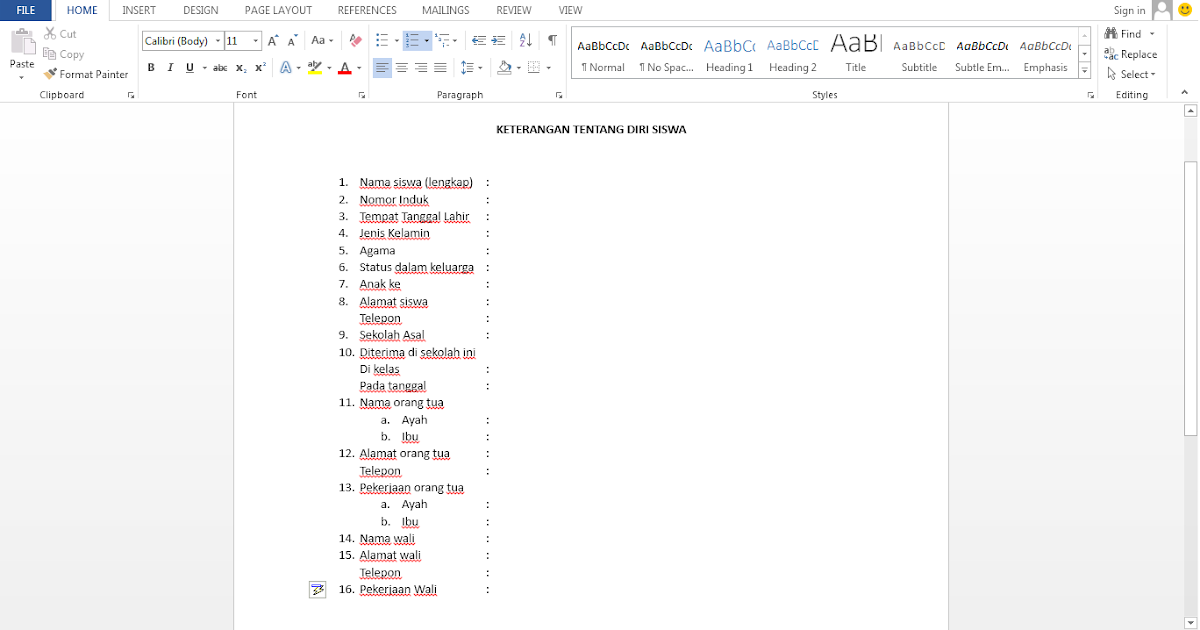The height and width of the screenshot is (630, 1200).
Task: Activate the Format Painter brush
Action: coord(86,74)
